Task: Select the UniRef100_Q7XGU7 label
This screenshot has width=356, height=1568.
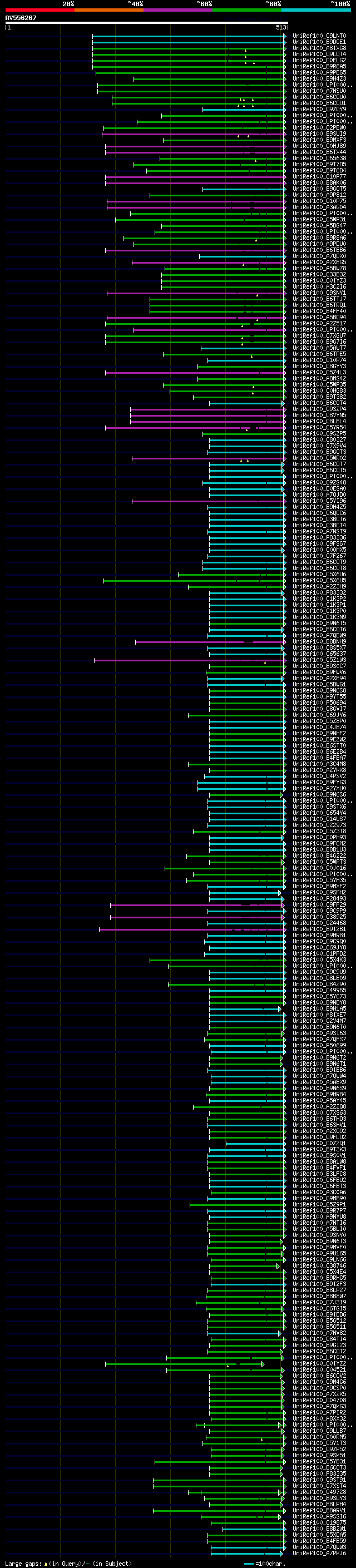Action: 319,335
